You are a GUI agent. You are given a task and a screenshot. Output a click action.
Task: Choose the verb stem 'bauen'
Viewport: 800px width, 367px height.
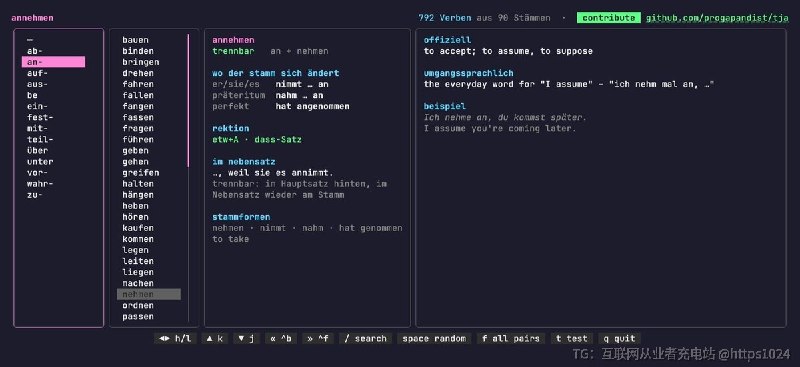pyautogui.click(x=135, y=40)
